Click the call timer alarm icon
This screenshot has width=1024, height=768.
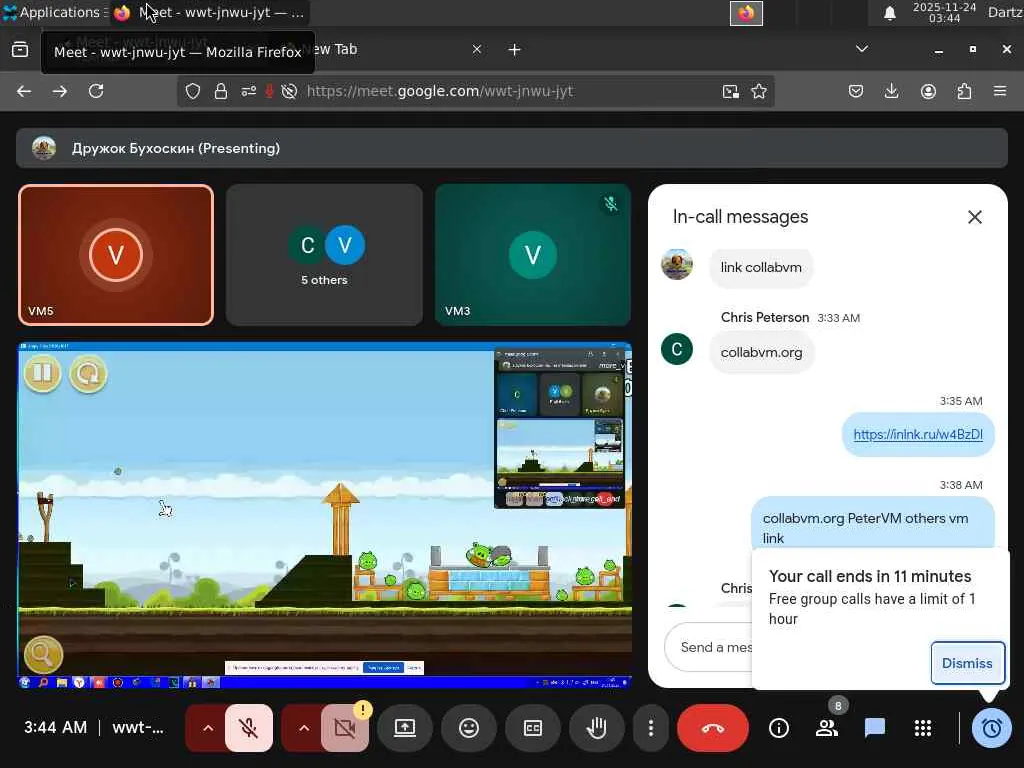click(991, 728)
